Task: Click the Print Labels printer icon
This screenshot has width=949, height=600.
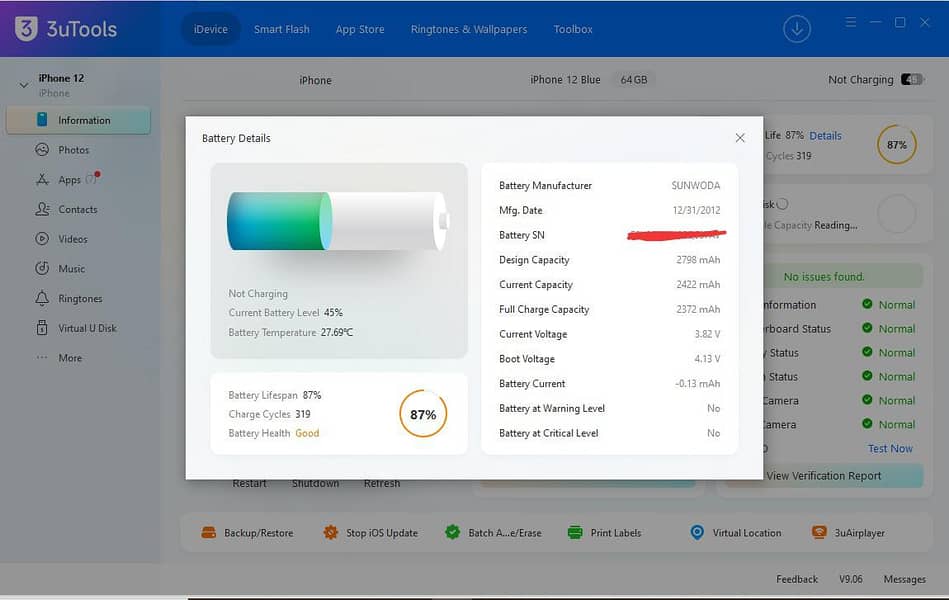Action: click(x=575, y=533)
